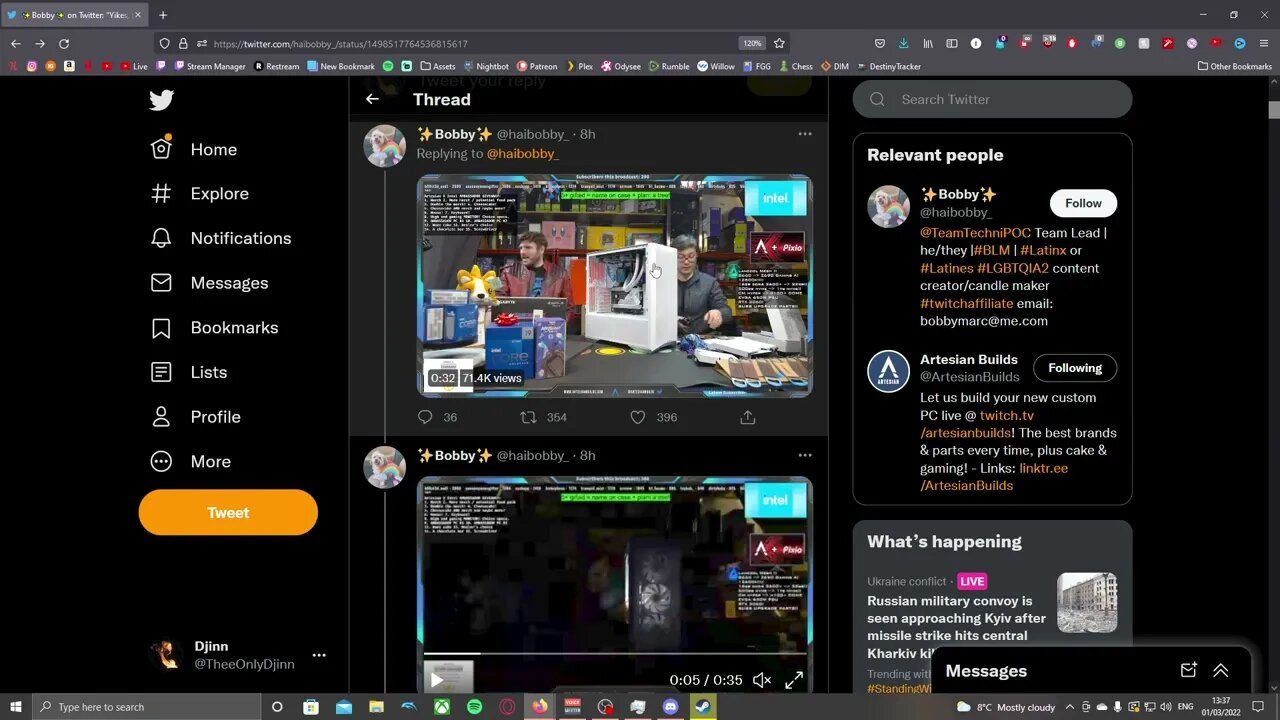Open the Russian military convoy news story
The width and height of the screenshot is (1280, 720).
956,627
